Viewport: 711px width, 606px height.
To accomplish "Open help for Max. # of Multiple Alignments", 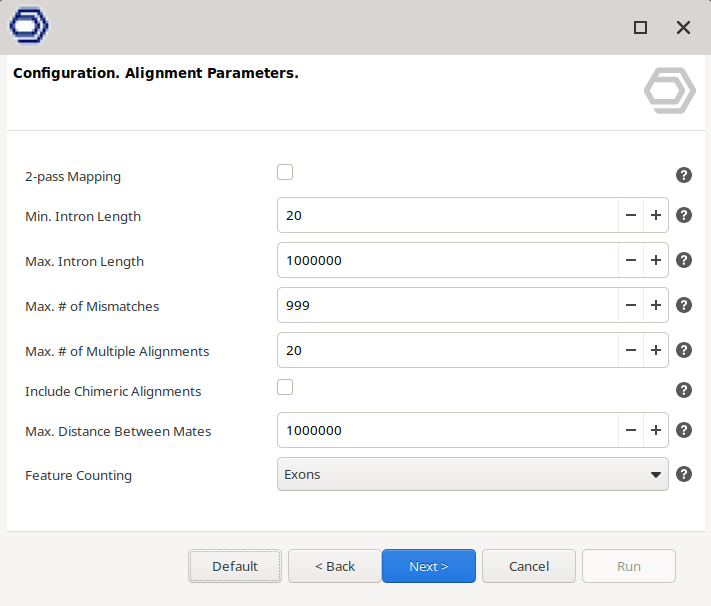I will (x=684, y=350).
